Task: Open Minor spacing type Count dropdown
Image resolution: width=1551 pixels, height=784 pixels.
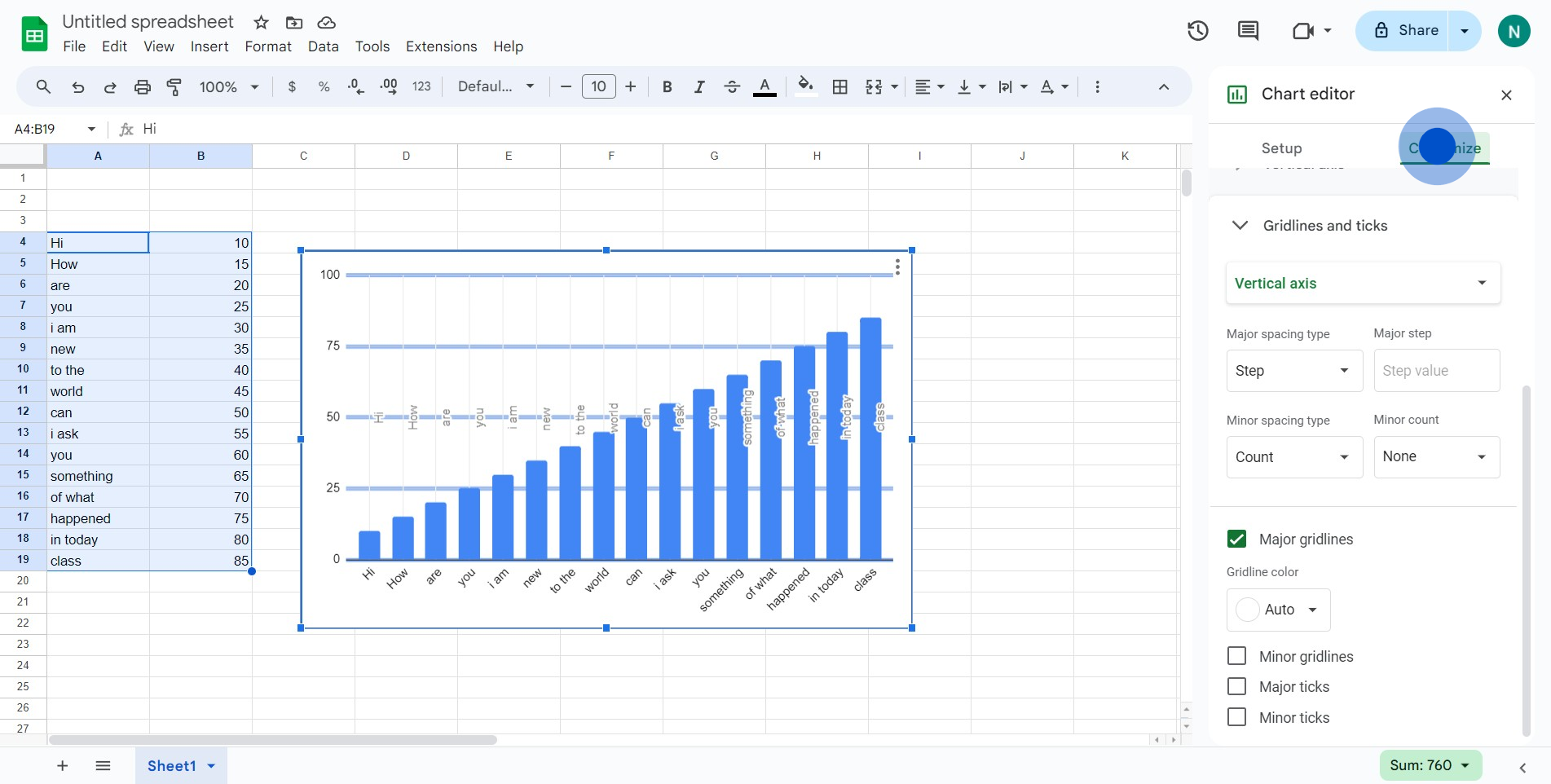Action: click(x=1294, y=457)
